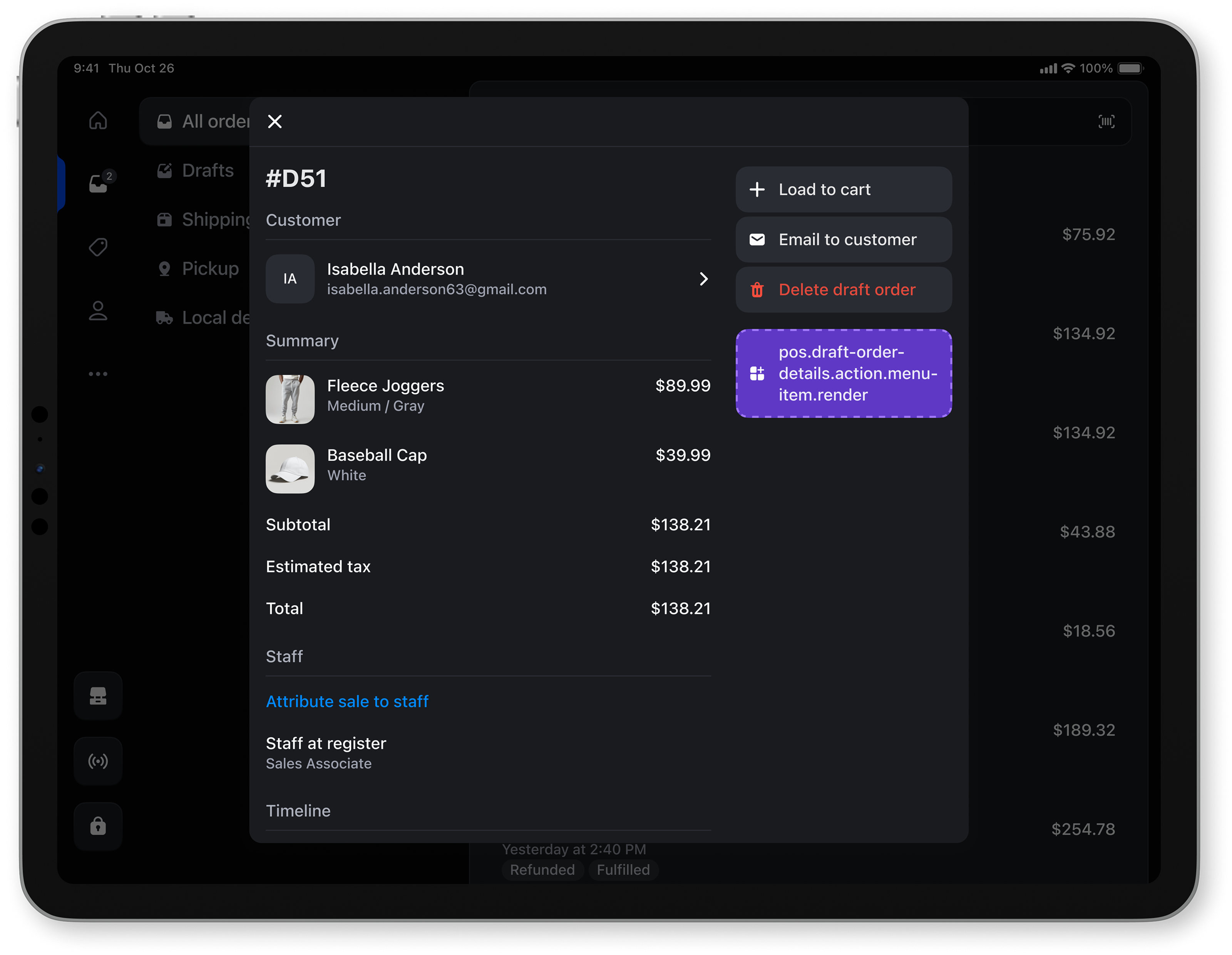
Task: Click isabella.anderson63@gmail.com email text
Action: coord(437,289)
